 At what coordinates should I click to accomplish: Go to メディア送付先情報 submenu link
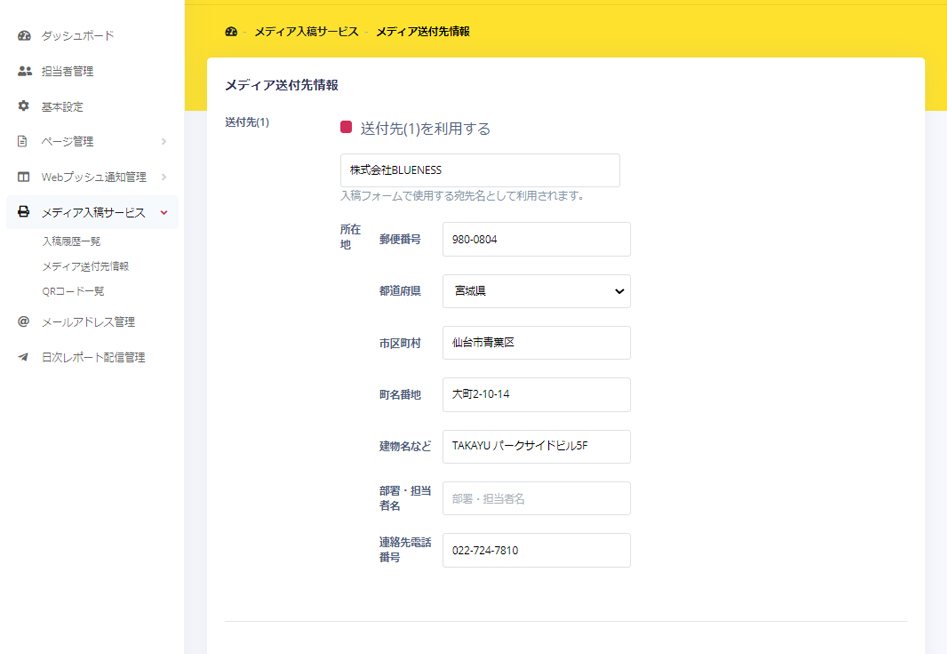85,266
